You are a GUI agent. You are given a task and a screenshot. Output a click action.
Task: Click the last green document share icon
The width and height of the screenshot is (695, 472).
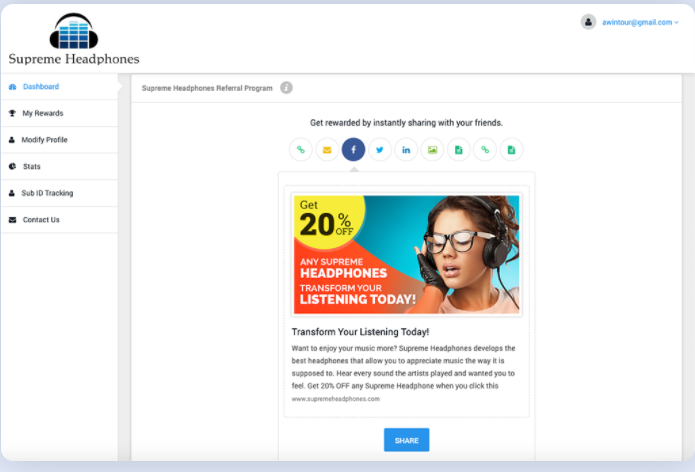click(x=511, y=150)
